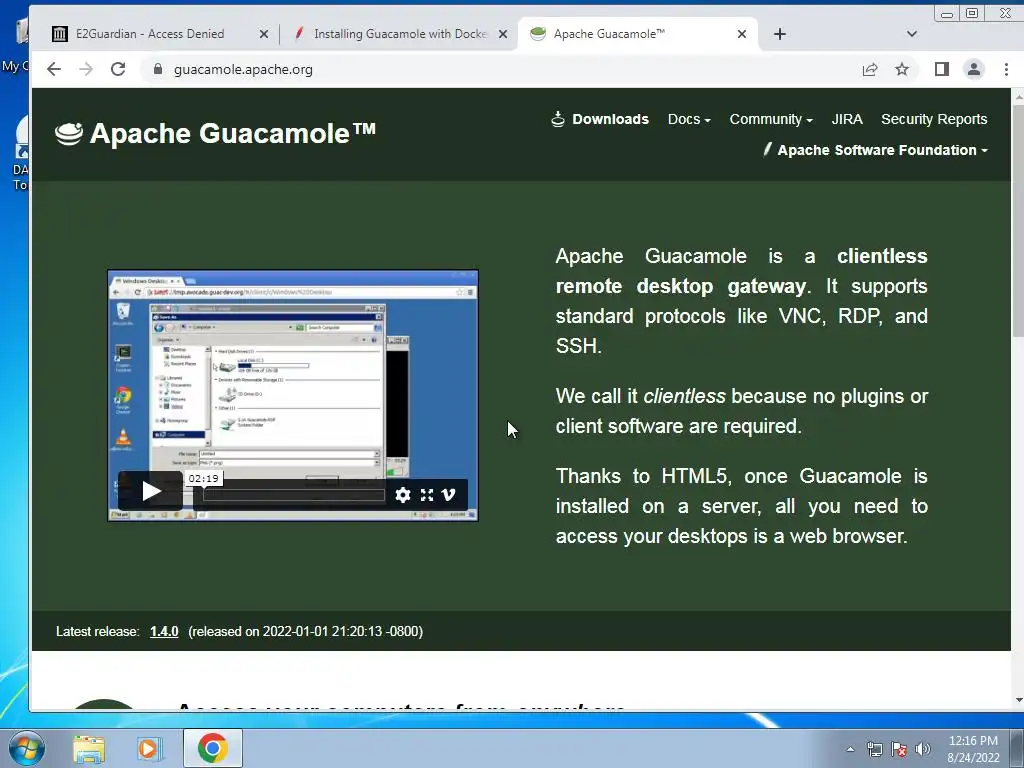Open the Downloads page

pos(600,119)
